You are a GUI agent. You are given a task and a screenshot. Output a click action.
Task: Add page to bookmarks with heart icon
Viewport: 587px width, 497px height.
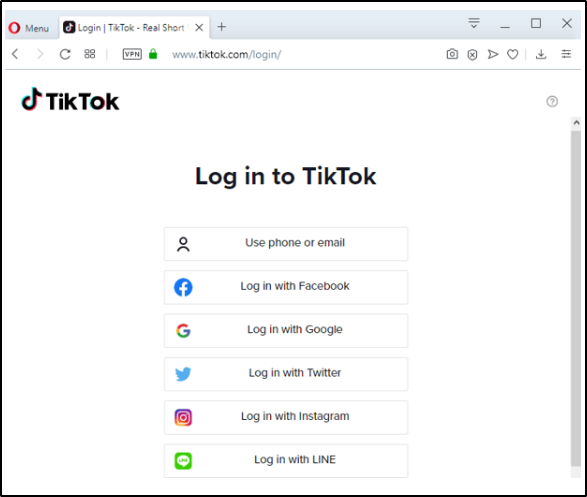click(513, 55)
